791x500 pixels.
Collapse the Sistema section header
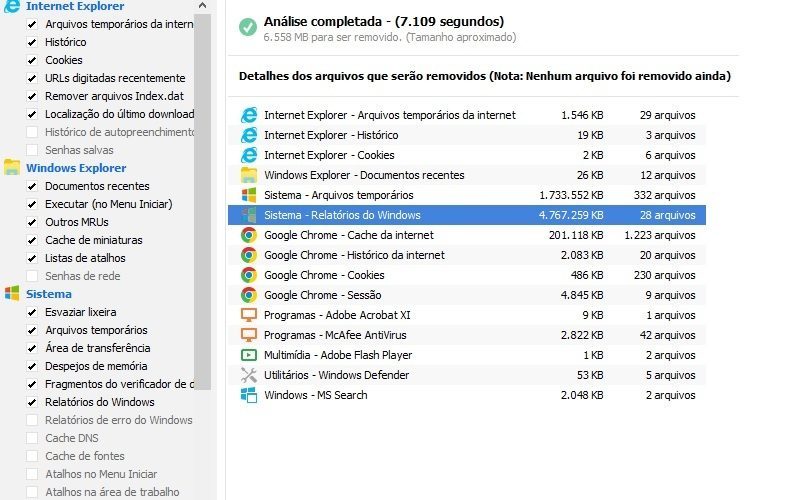(49, 294)
